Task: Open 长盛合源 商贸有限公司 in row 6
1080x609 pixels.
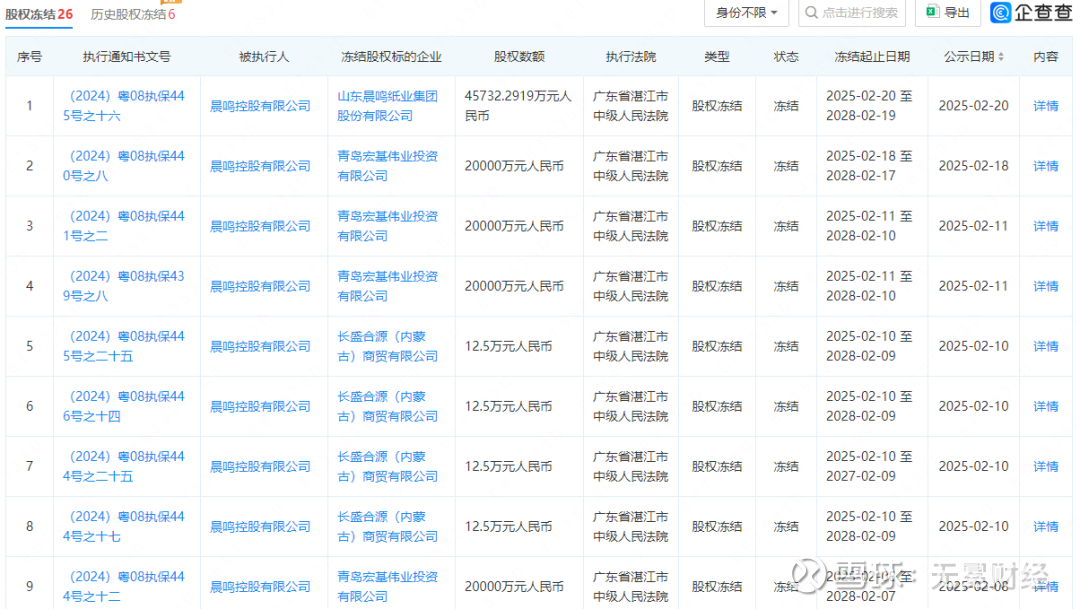Action: coord(388,406)
